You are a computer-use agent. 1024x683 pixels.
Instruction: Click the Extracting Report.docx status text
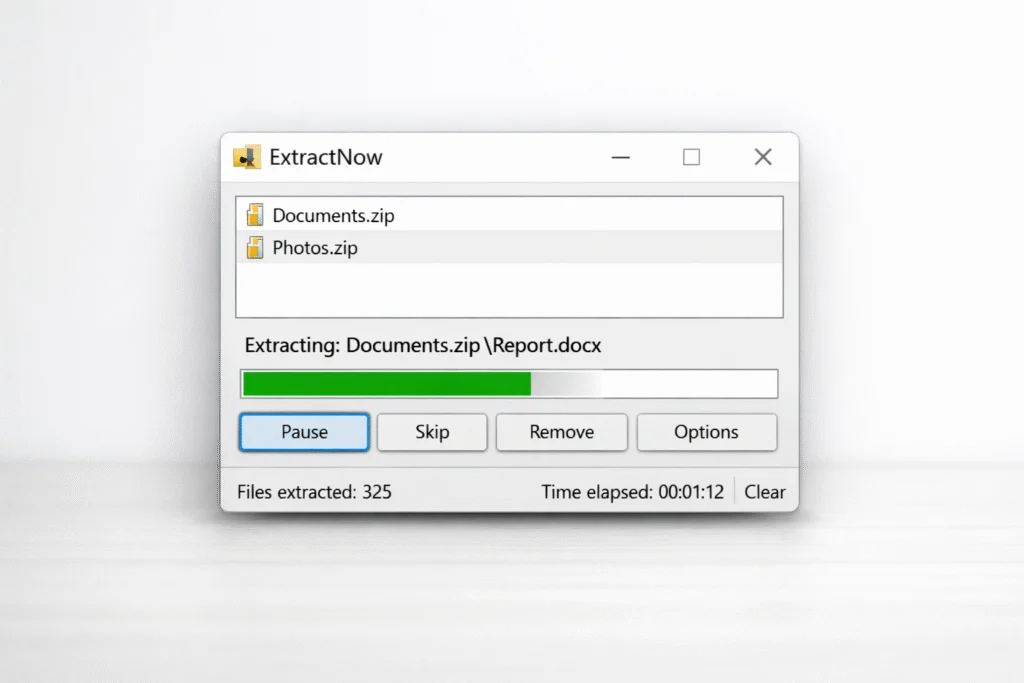tap(423, 345)
